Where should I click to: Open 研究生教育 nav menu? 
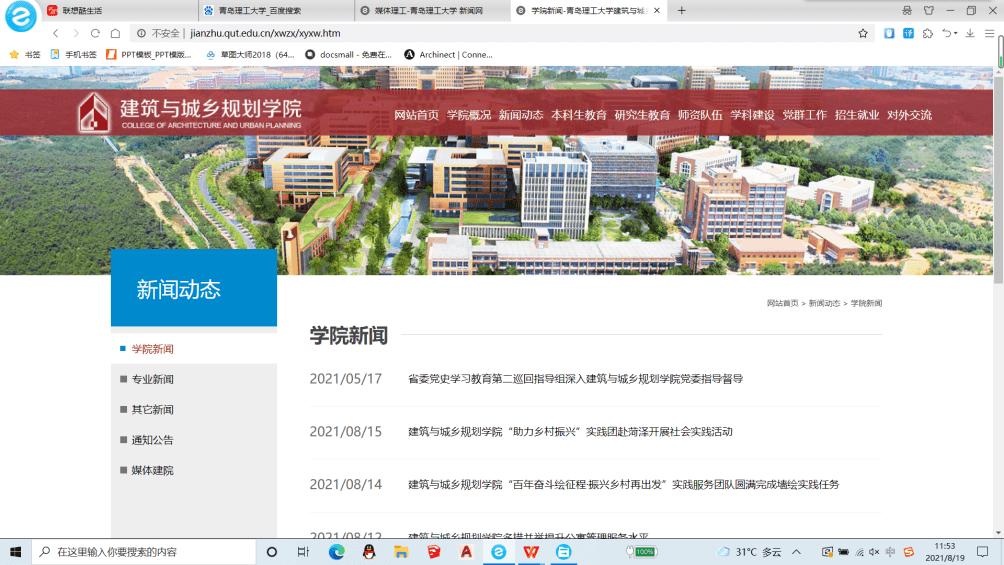coord(642,115)
